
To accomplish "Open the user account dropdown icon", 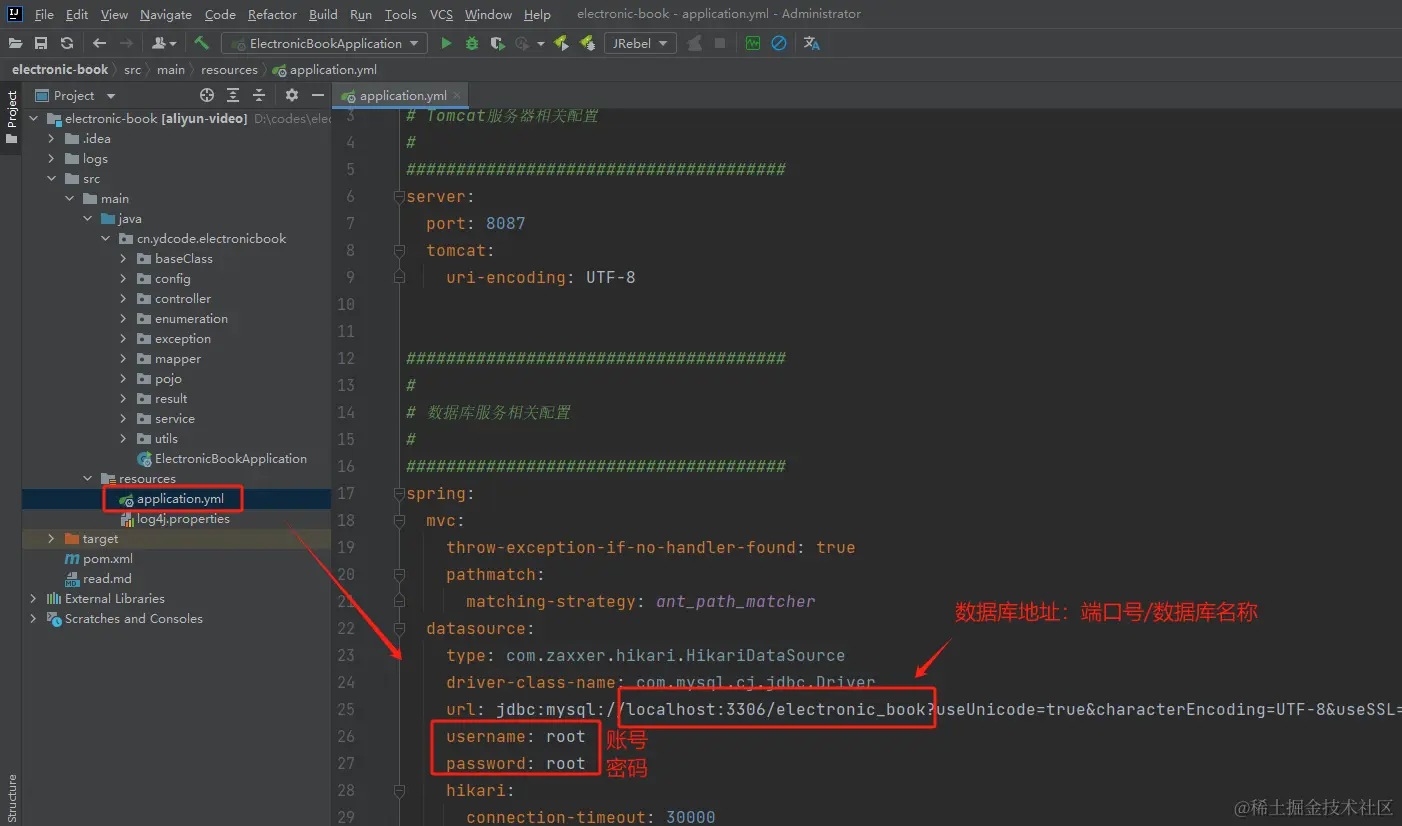I will (163, 43).
